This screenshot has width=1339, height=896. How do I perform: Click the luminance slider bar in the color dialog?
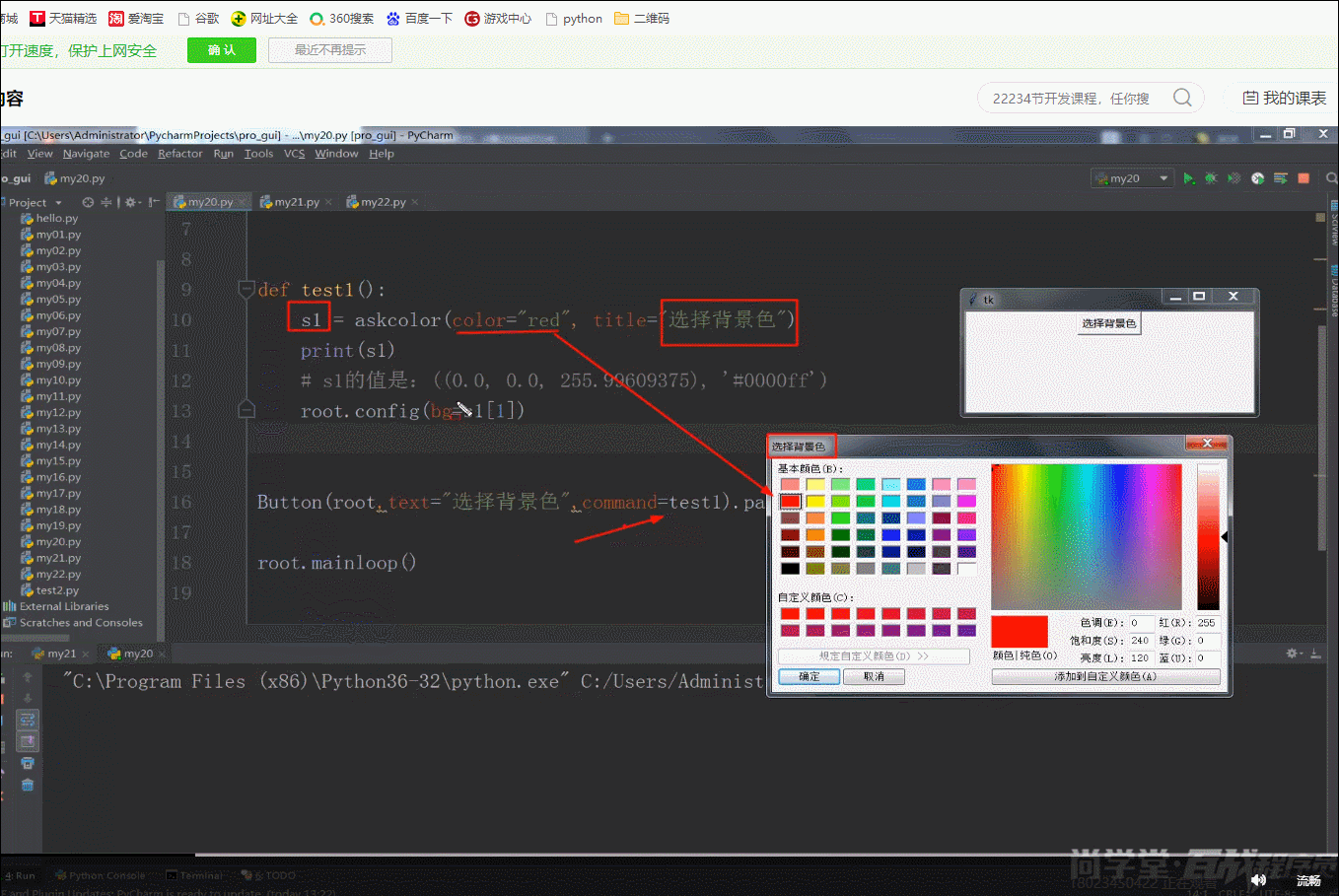1208,537
